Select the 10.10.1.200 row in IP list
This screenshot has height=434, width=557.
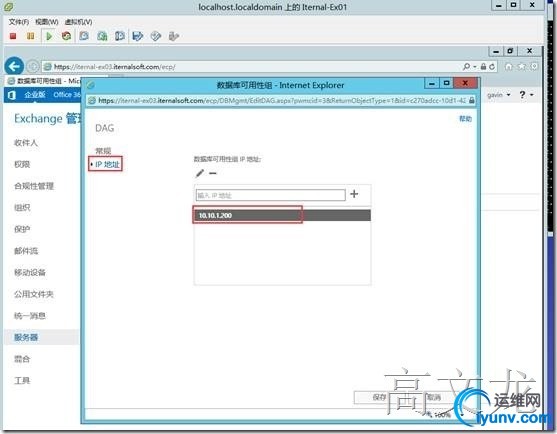[x=282, y=215]
